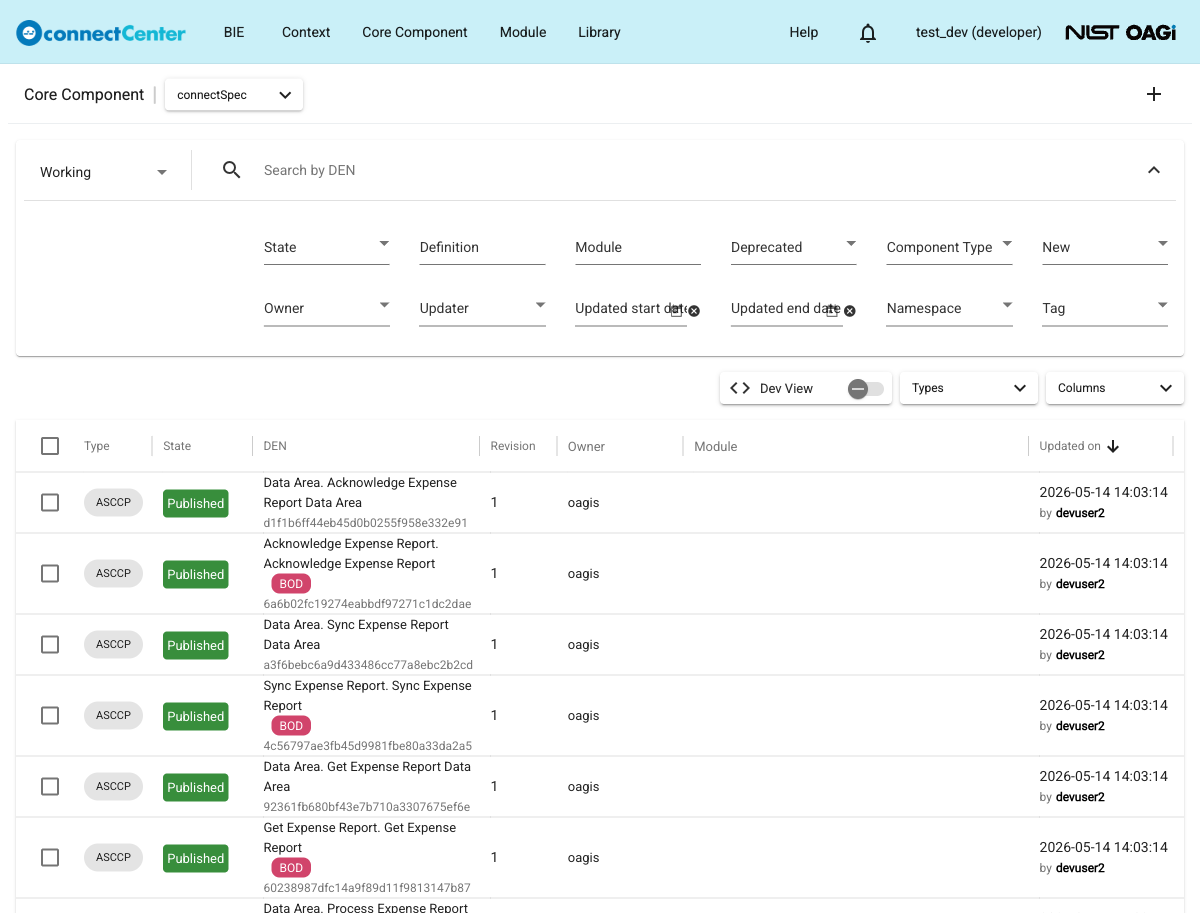This screenshot has width=1200, height=913.
Task: Check Get Expense Report BOD row checkbox
Action: (x=50, y=857)
